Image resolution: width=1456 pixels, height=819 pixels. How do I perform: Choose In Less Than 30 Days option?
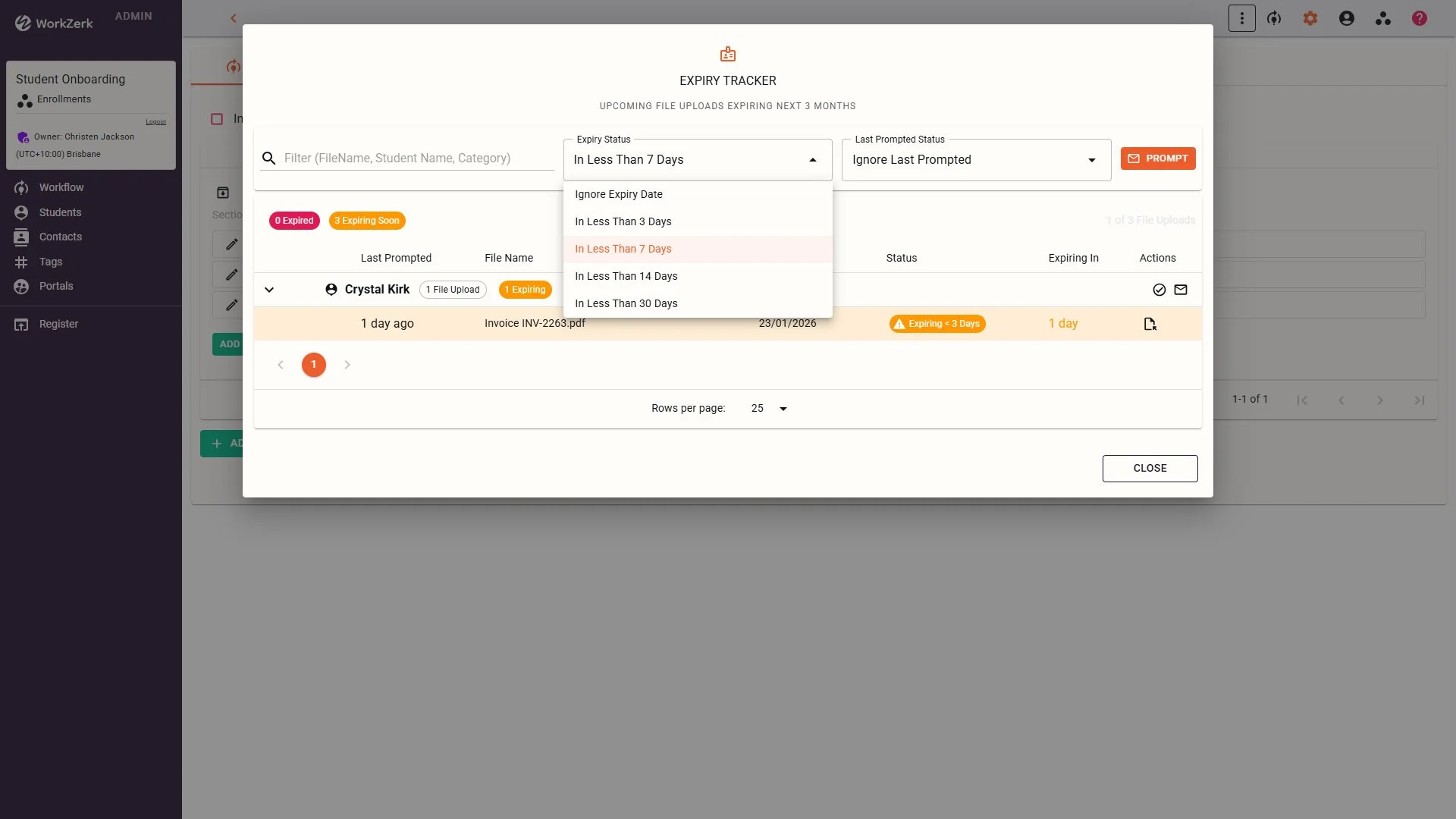[x=626, y=303]
